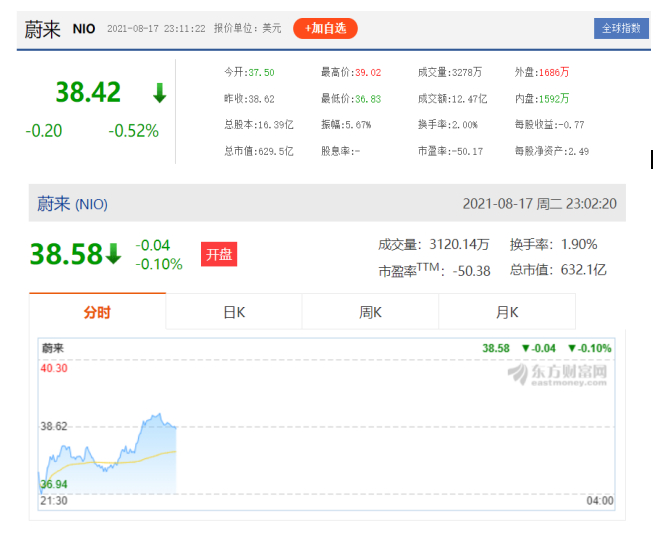Click the 04:00 chart end time
The height and width of the screenshot is (540, 671).
point(600,501)
